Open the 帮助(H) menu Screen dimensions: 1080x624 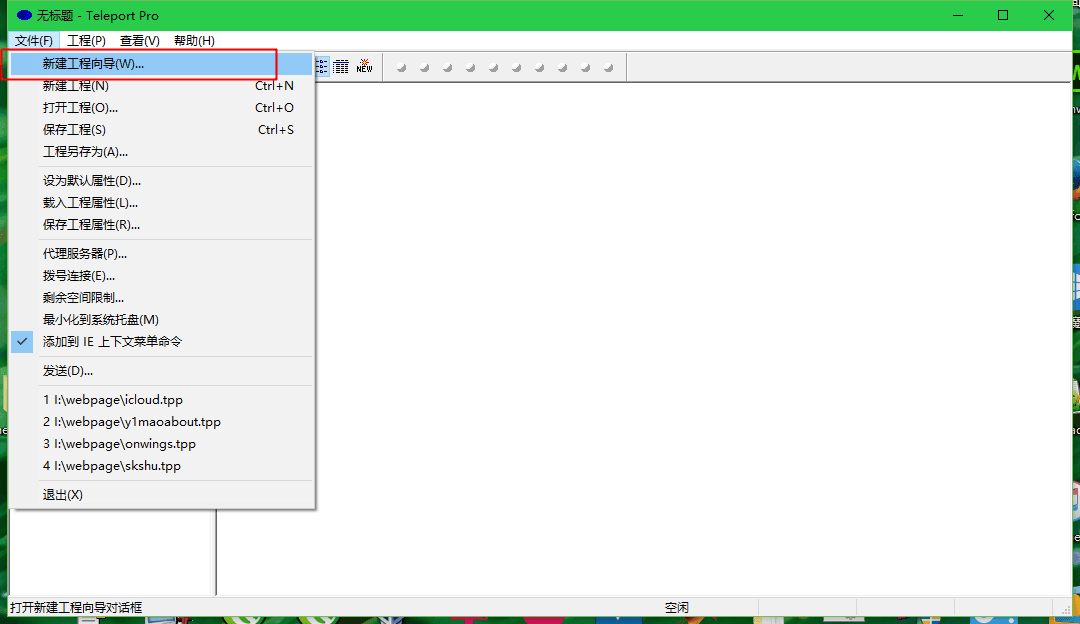coord(194,41)
